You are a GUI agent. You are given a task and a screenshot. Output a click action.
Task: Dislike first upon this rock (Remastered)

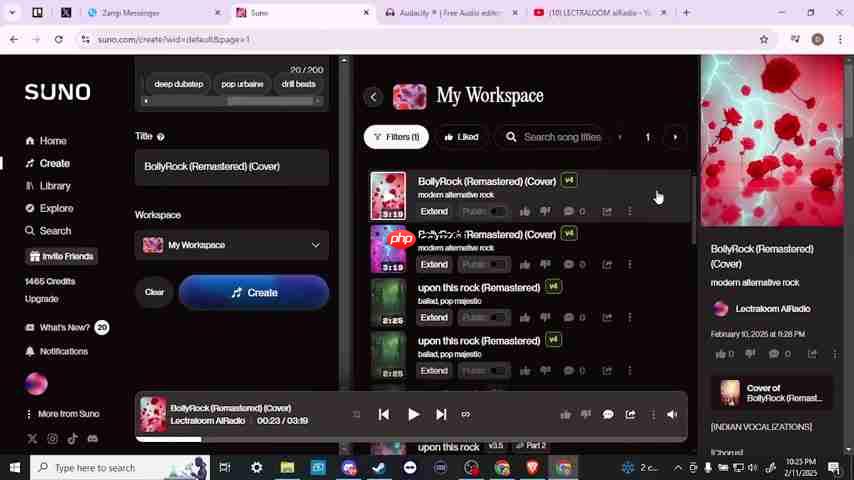click(545, 318)
